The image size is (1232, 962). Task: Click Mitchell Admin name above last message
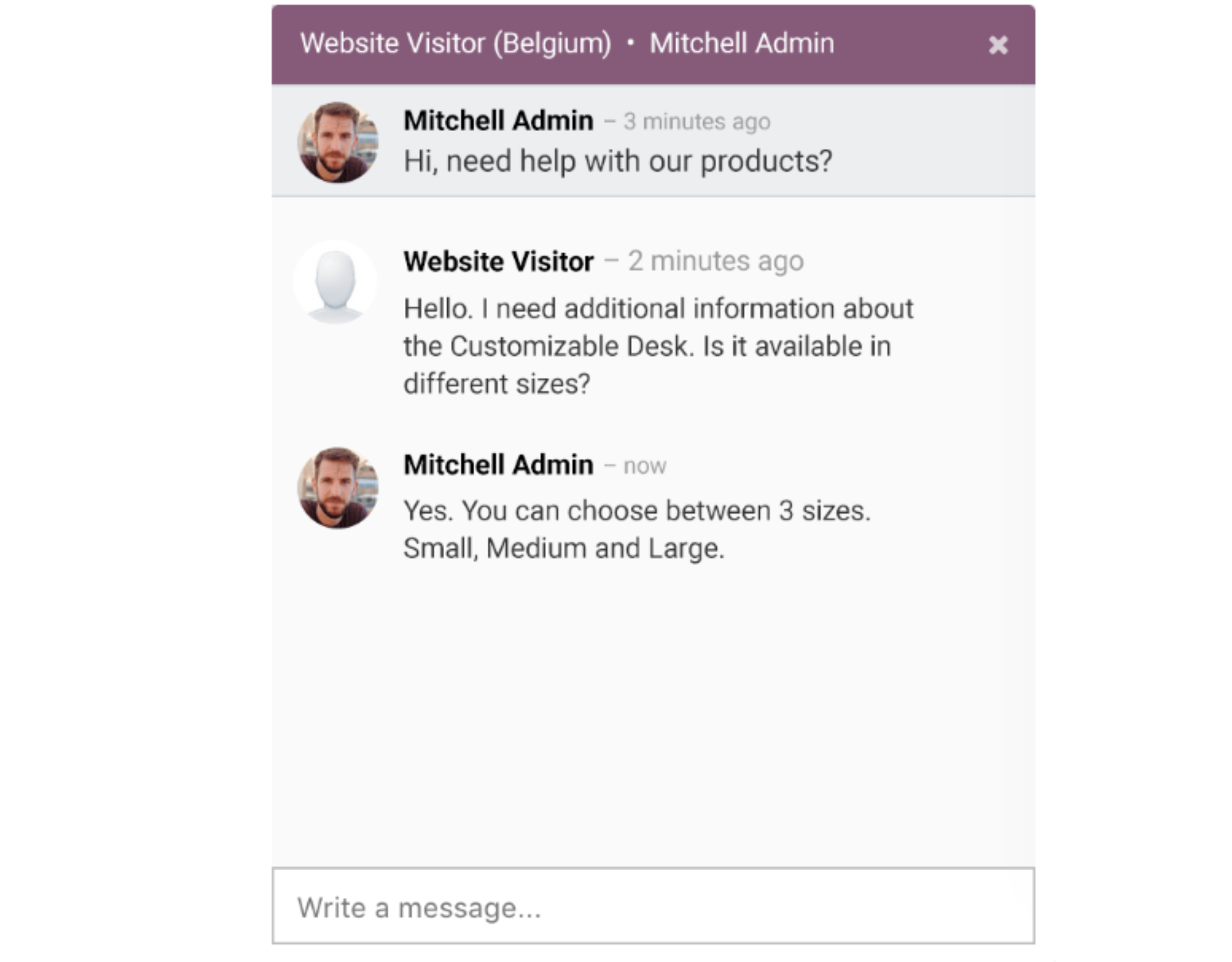(x=498, y=465)
